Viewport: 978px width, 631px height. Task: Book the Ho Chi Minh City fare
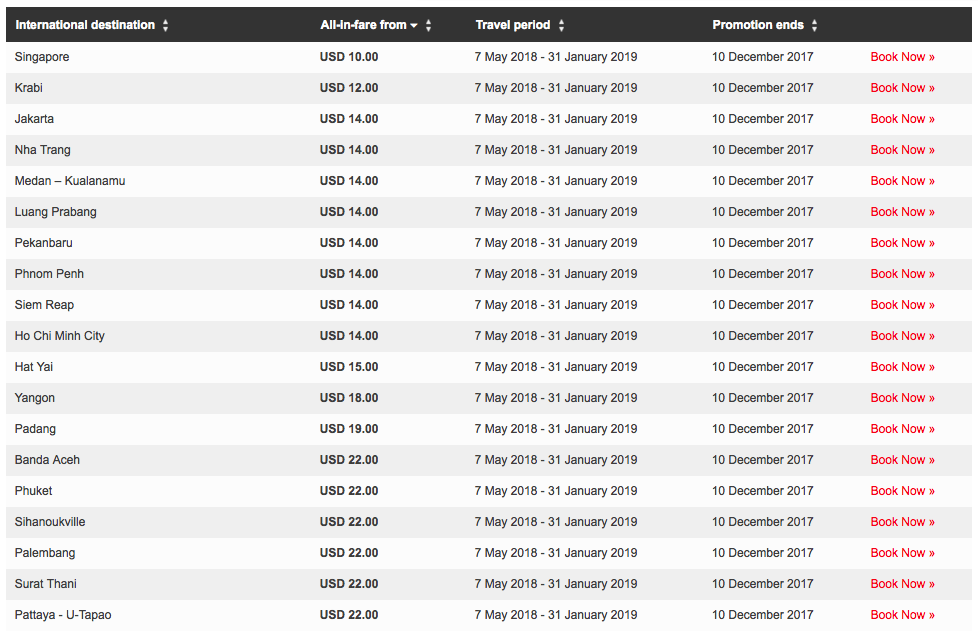pyautogui.click(x=903, y=336)
